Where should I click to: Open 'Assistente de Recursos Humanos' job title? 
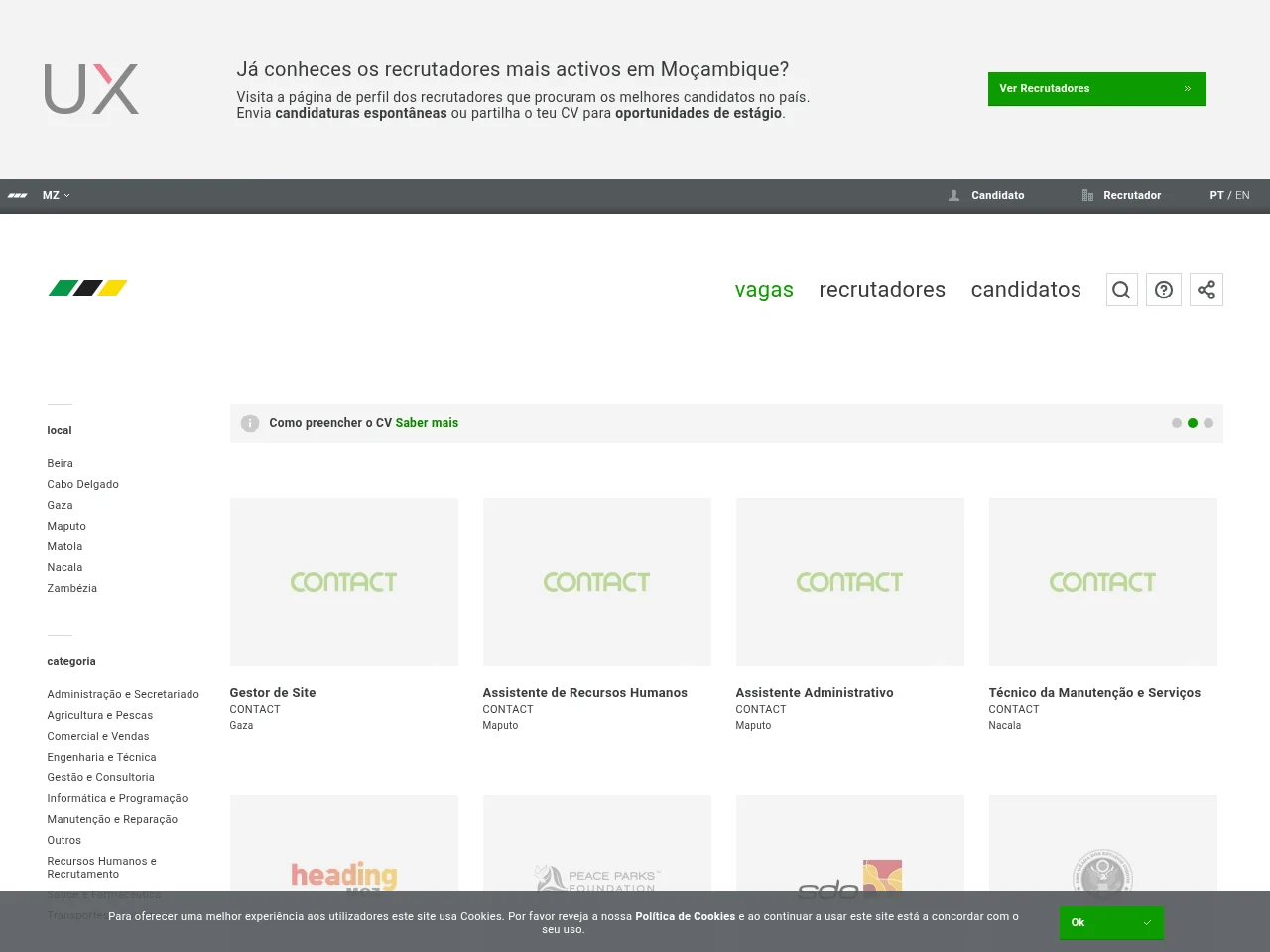(584, 693)
